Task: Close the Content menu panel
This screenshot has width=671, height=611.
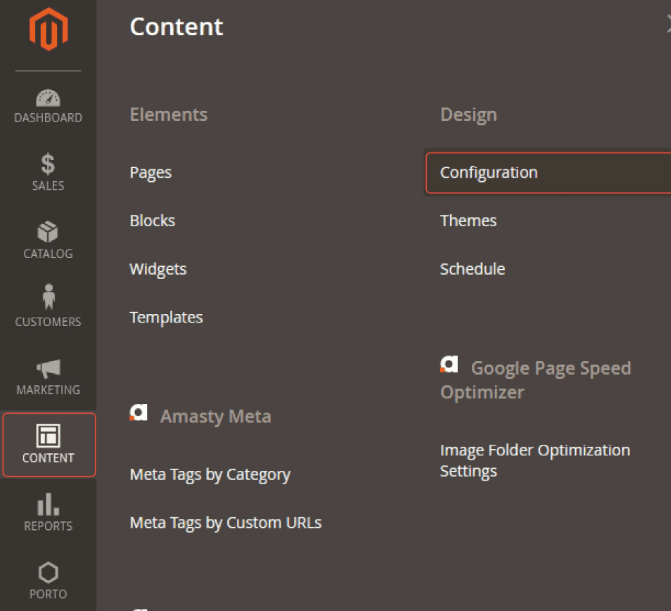Action: (668, 24)
